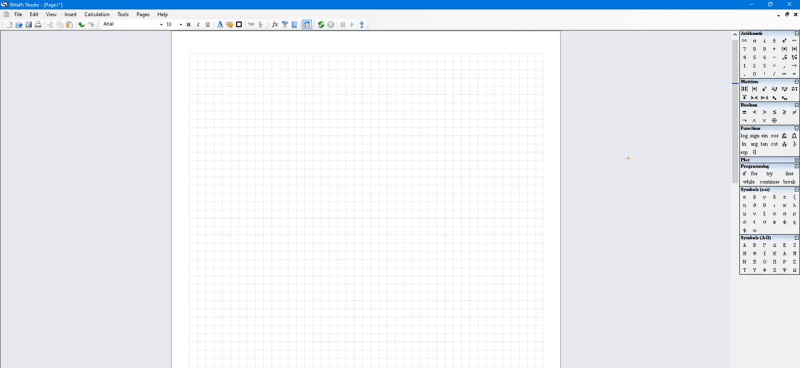Insert the cot function
Image resolution: width=800 pixels, height=368 pixels.
point(774,144)
